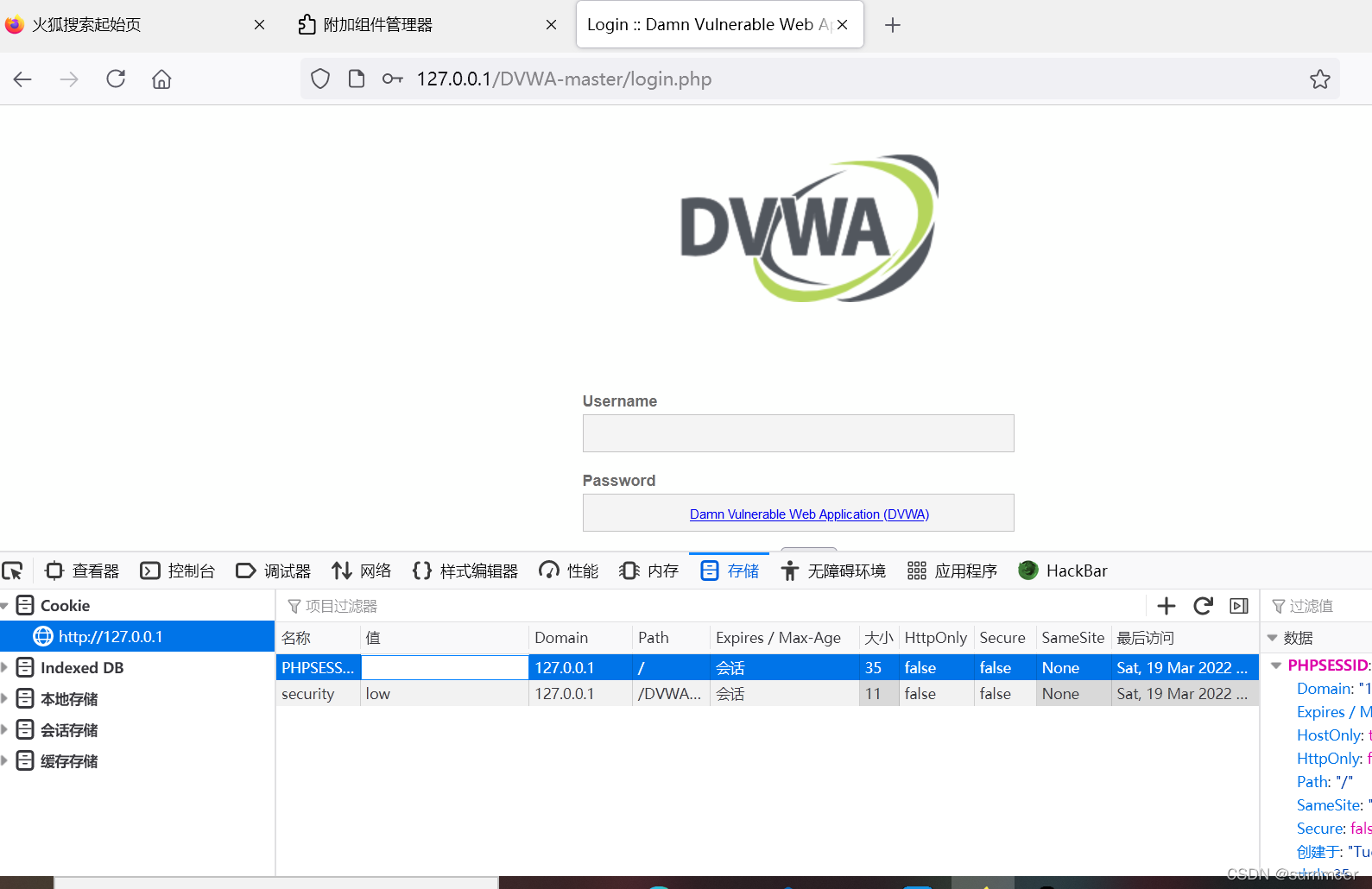Image resolution: width=1372 pixels, height=889 pixels.
Task: Open the shield tracking protection icon
Action: coord(320,79)
